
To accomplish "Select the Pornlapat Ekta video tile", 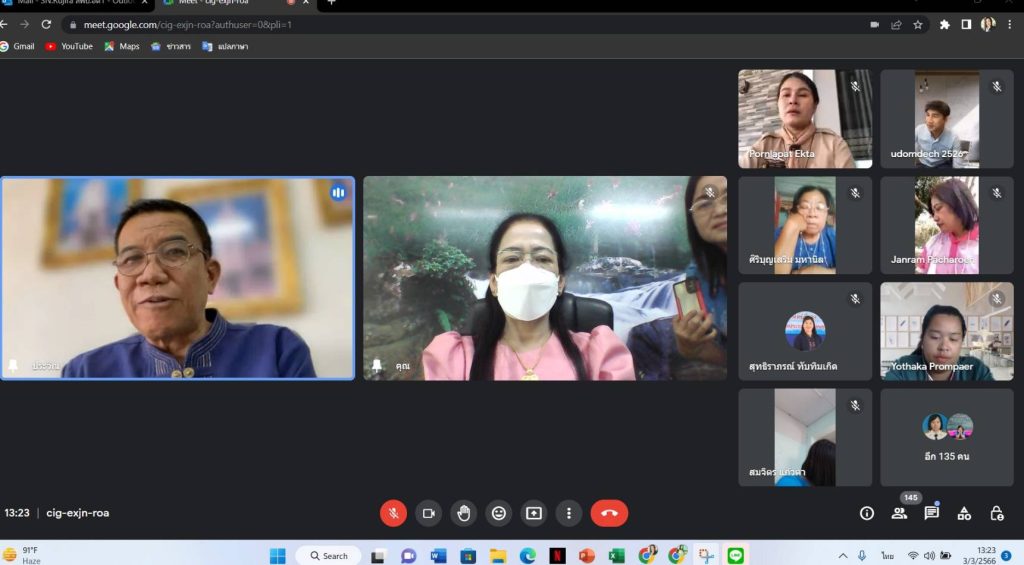I will pos(805,119).
